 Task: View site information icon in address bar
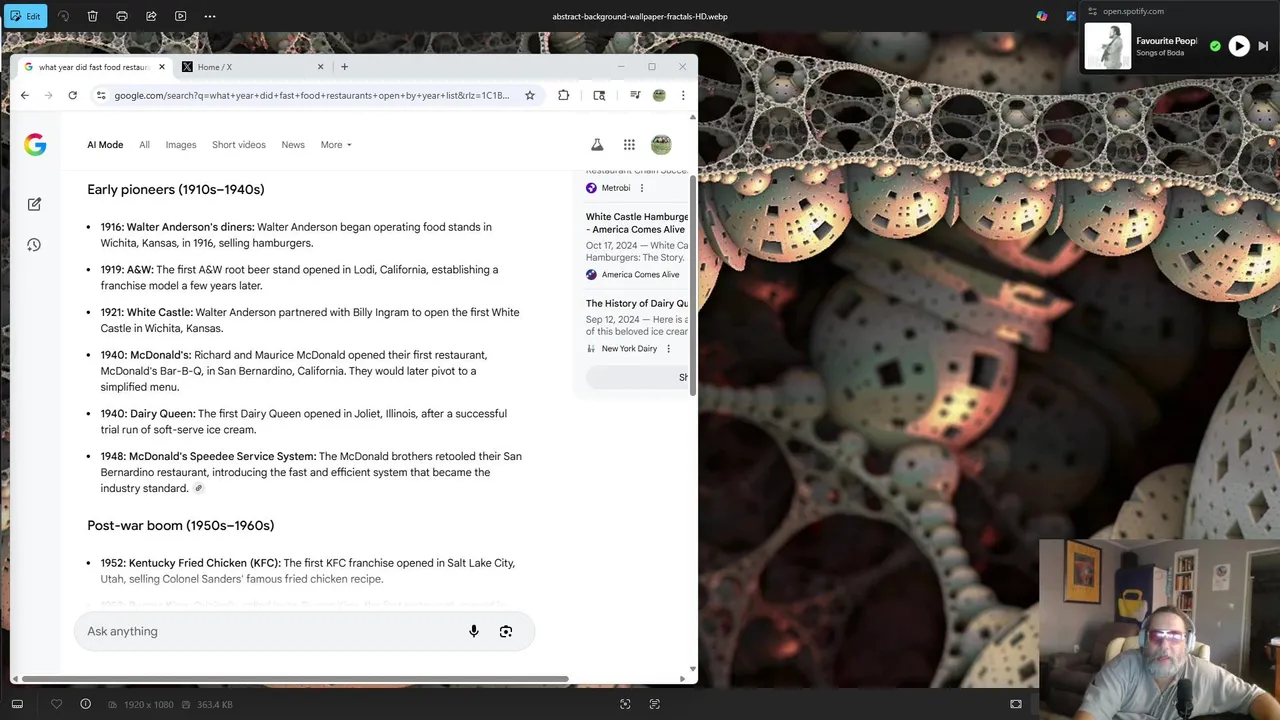click(100, 95)
